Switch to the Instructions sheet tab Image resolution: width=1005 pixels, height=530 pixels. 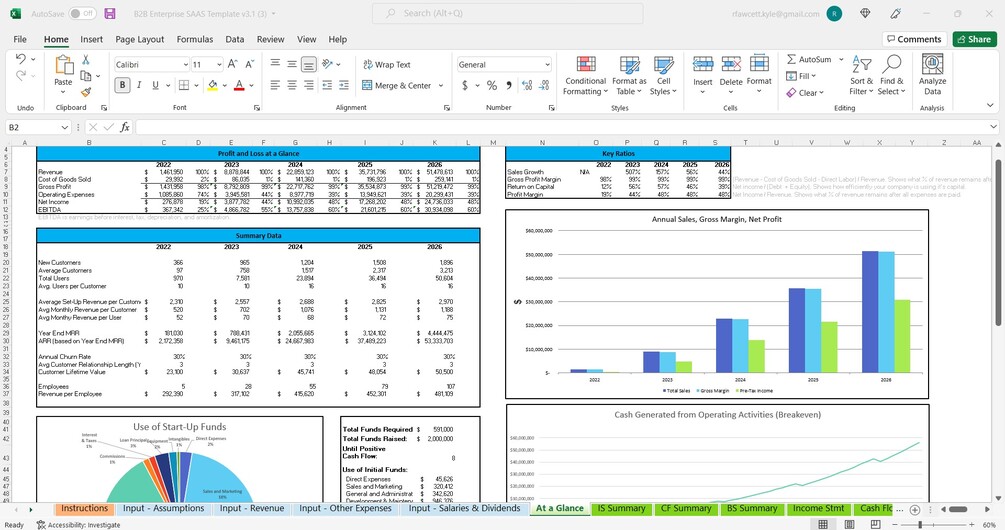[85, 508]
